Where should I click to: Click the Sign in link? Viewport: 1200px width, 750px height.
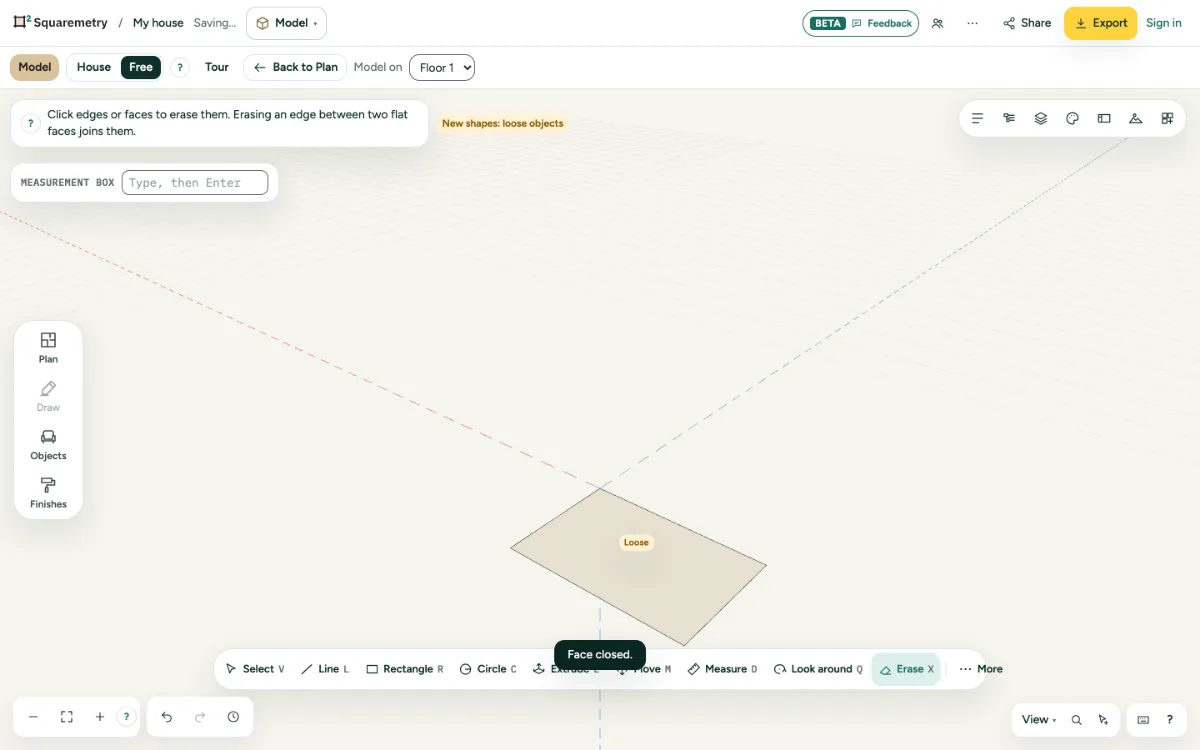pos(1164,23)
